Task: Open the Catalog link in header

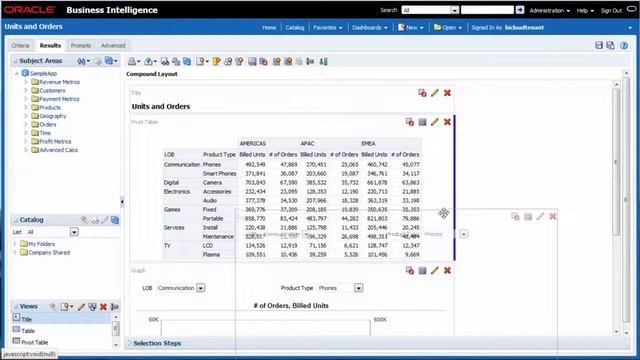Action: coord(295,27)
